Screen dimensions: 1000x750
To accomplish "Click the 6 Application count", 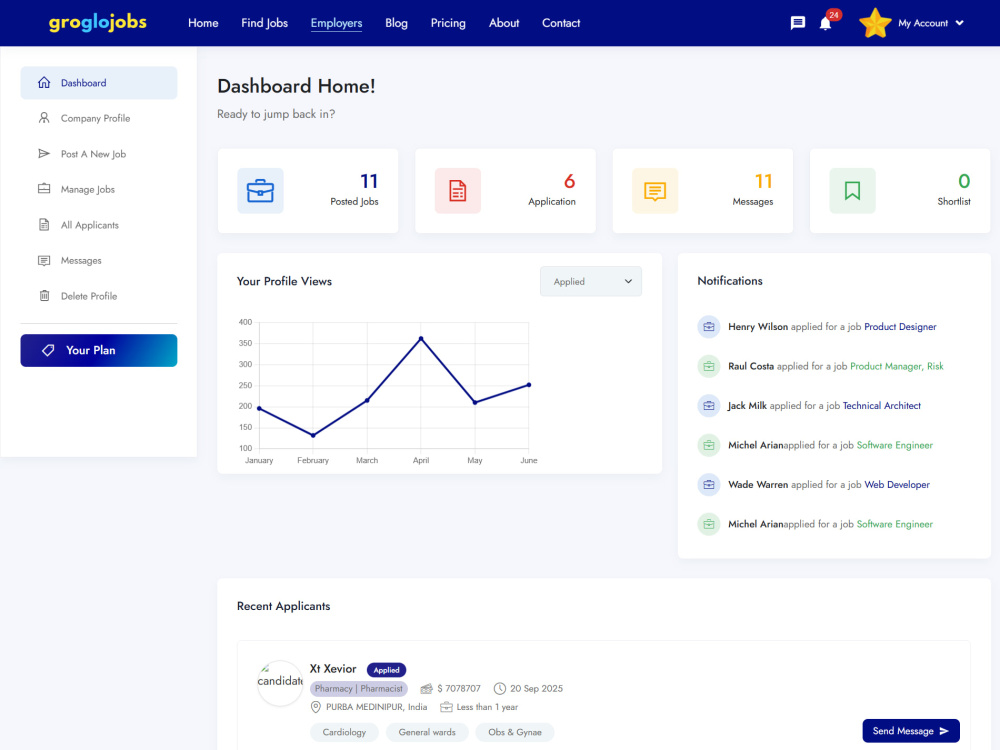I will 570,182.
